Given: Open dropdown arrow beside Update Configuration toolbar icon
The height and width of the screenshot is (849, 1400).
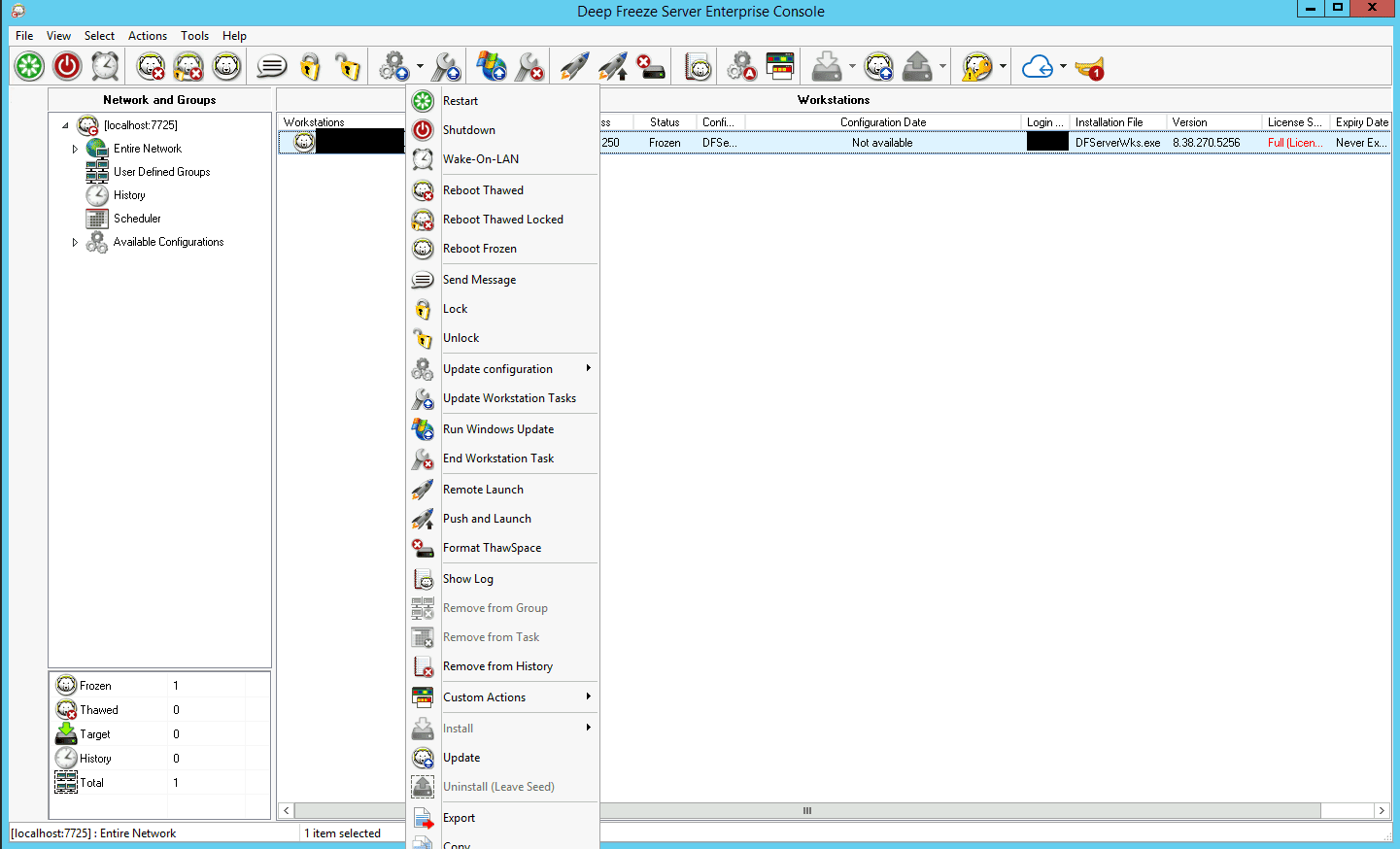Looking at the screenshot, I should click(420, 67).
